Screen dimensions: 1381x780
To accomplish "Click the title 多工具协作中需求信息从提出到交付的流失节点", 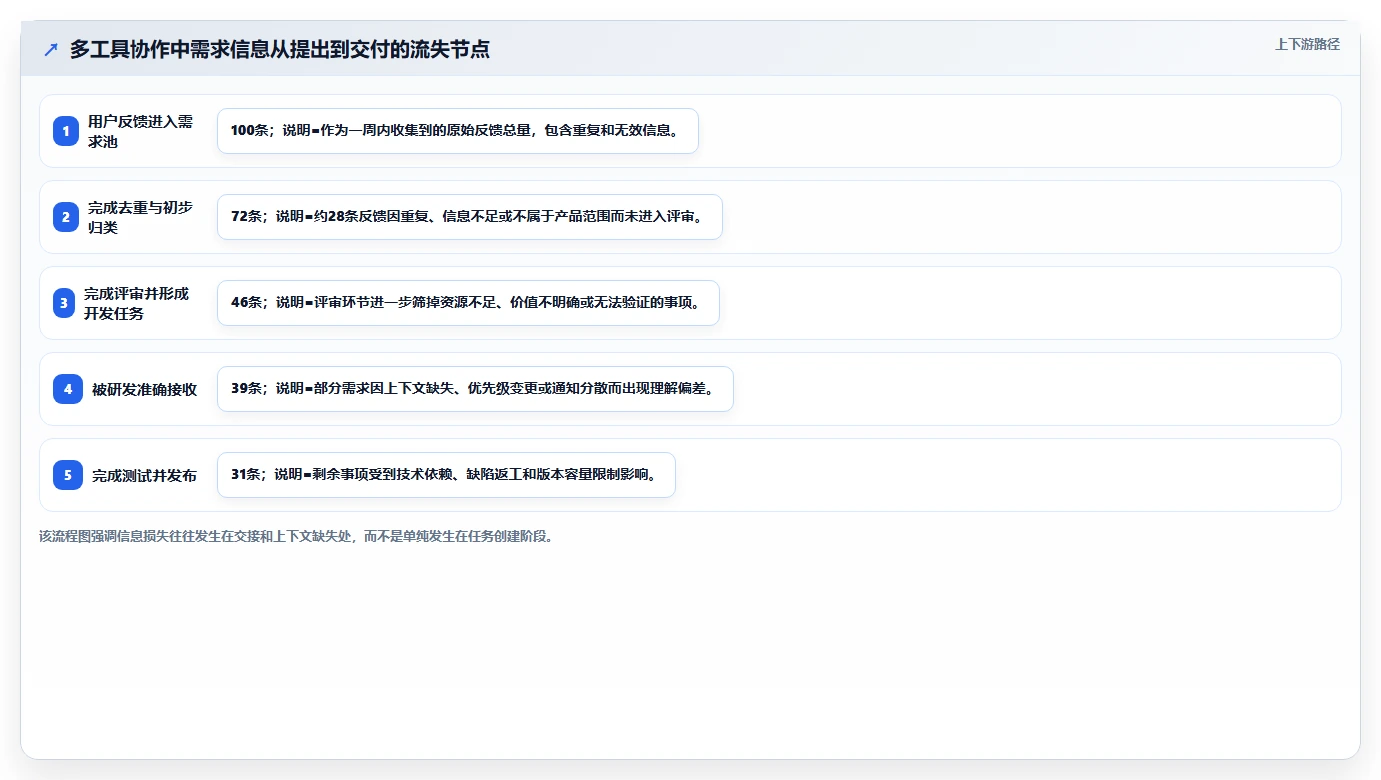I will [280, 49].
